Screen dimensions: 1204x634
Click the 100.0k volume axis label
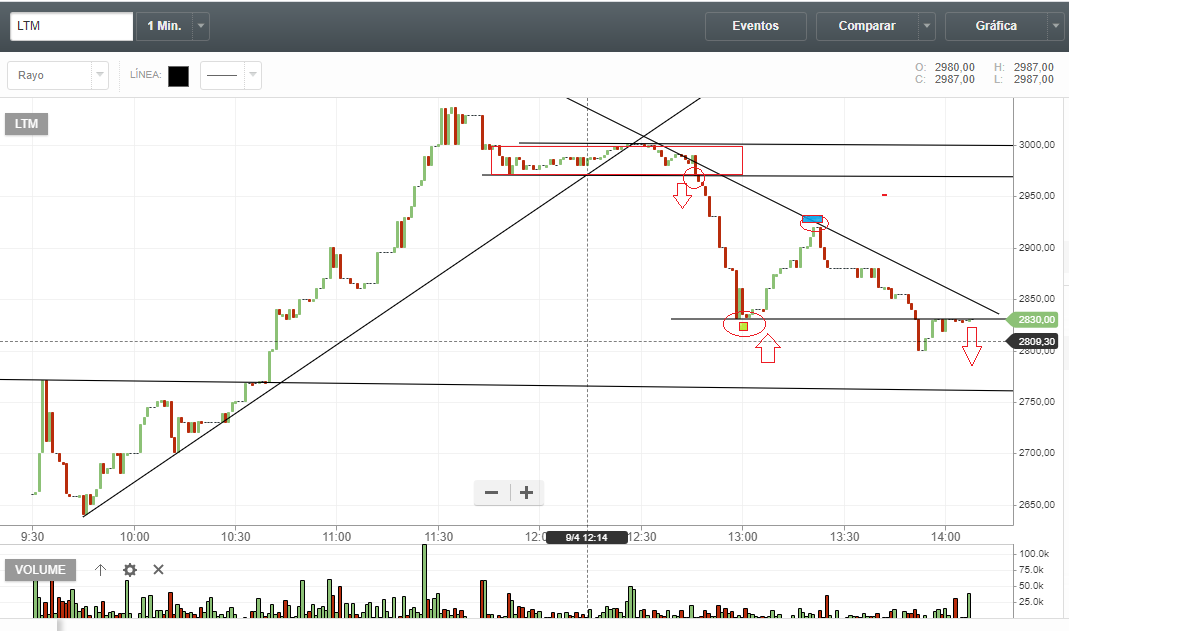[x=1034, y=553]
